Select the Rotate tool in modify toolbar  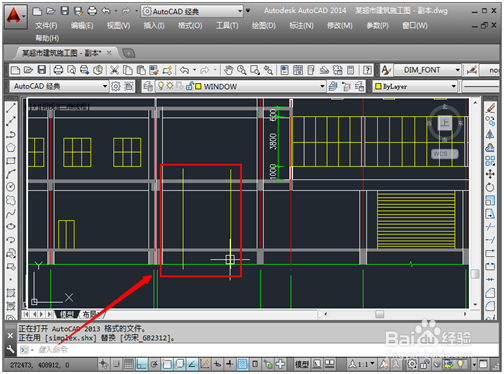coord(490,187)
